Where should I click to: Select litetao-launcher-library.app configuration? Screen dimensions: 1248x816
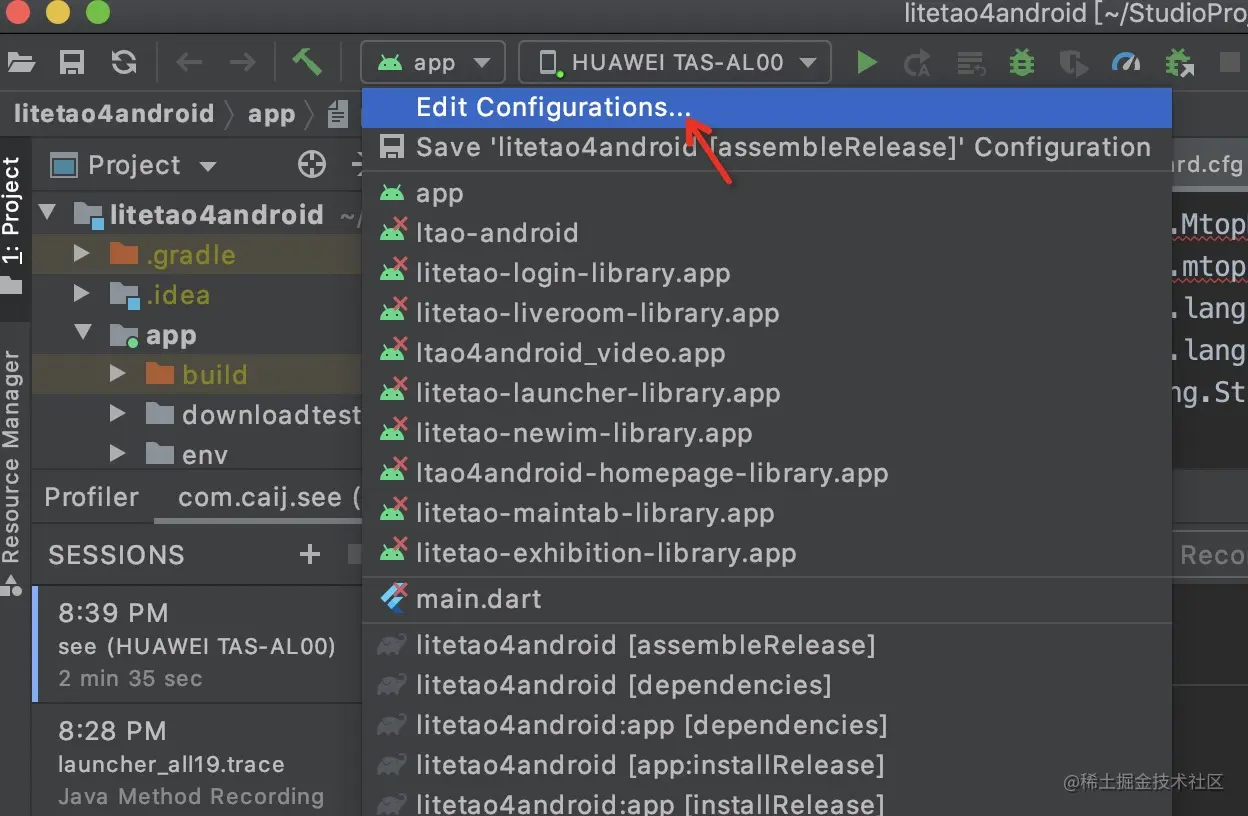766,393
